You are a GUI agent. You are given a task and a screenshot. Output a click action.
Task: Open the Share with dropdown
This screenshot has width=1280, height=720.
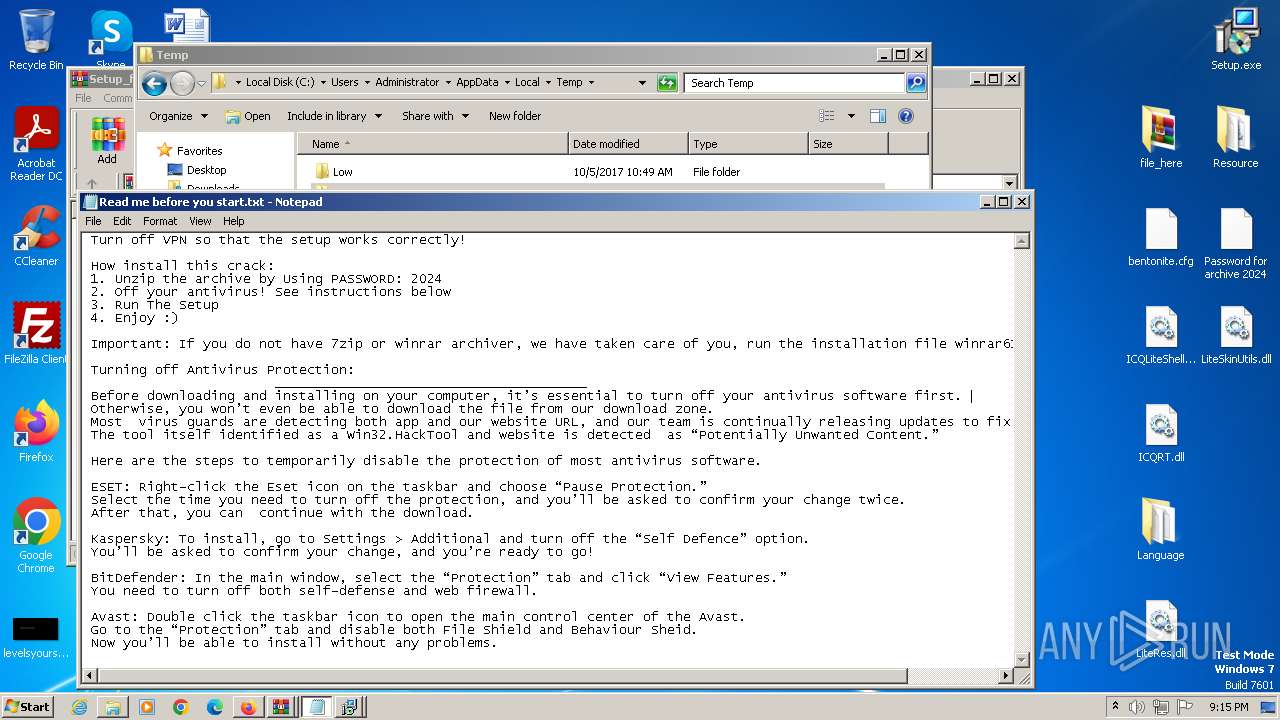435,116
